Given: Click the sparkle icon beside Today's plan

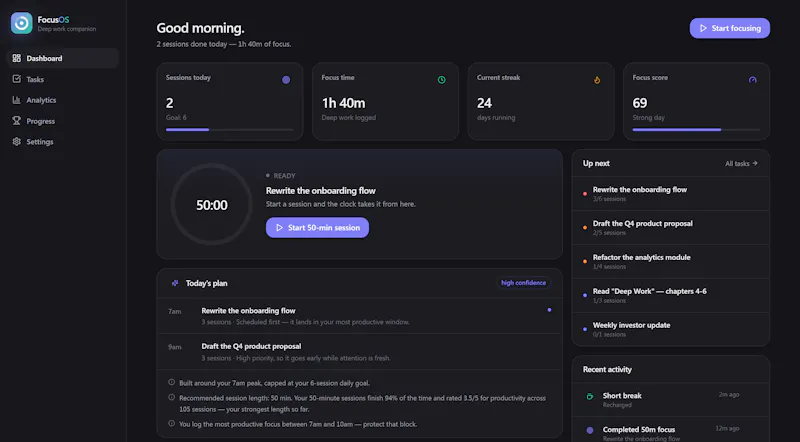Looking at the screenshot, I should 175,283.
